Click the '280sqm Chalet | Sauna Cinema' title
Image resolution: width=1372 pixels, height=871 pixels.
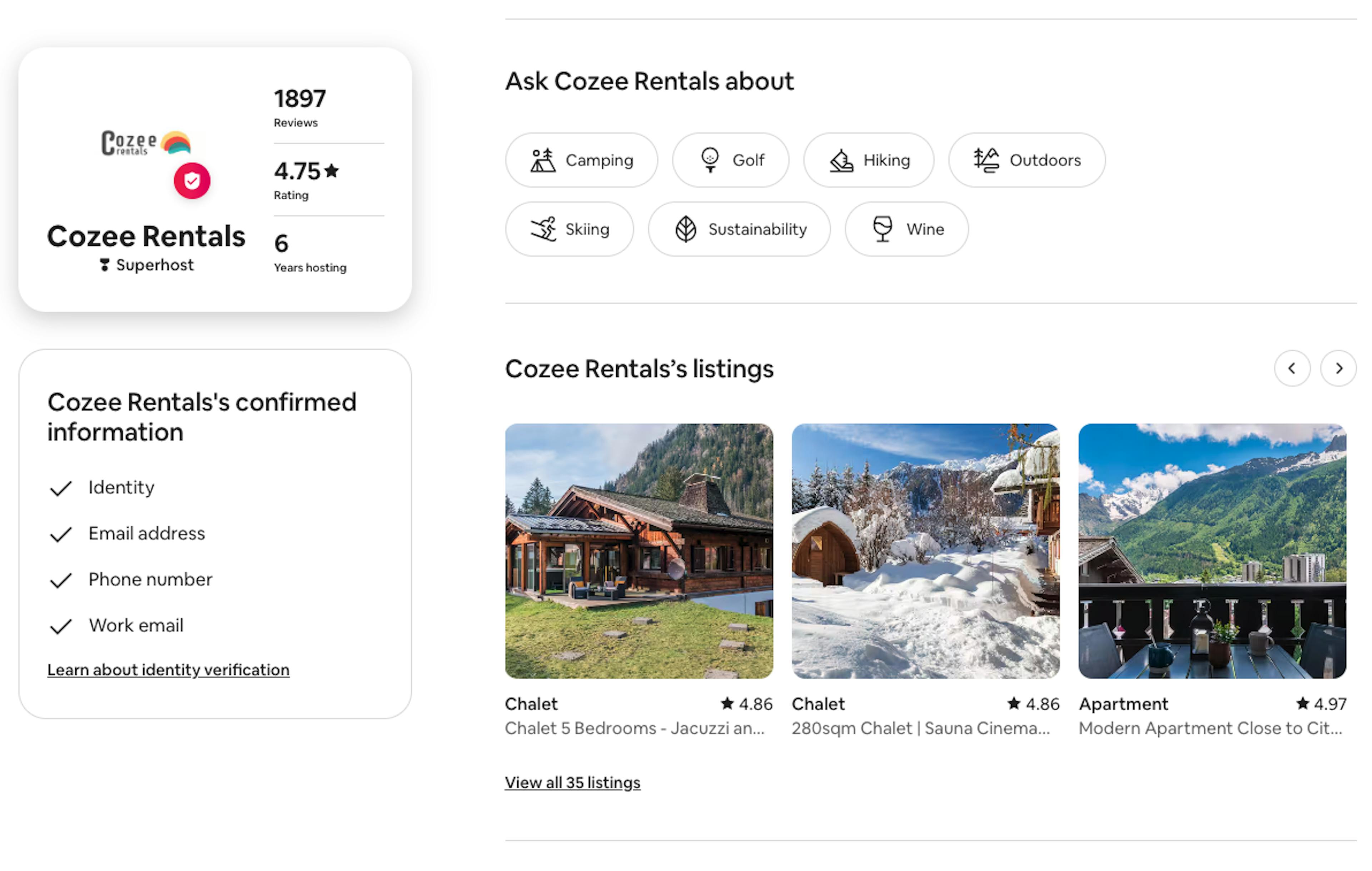[x=920, y=728]
